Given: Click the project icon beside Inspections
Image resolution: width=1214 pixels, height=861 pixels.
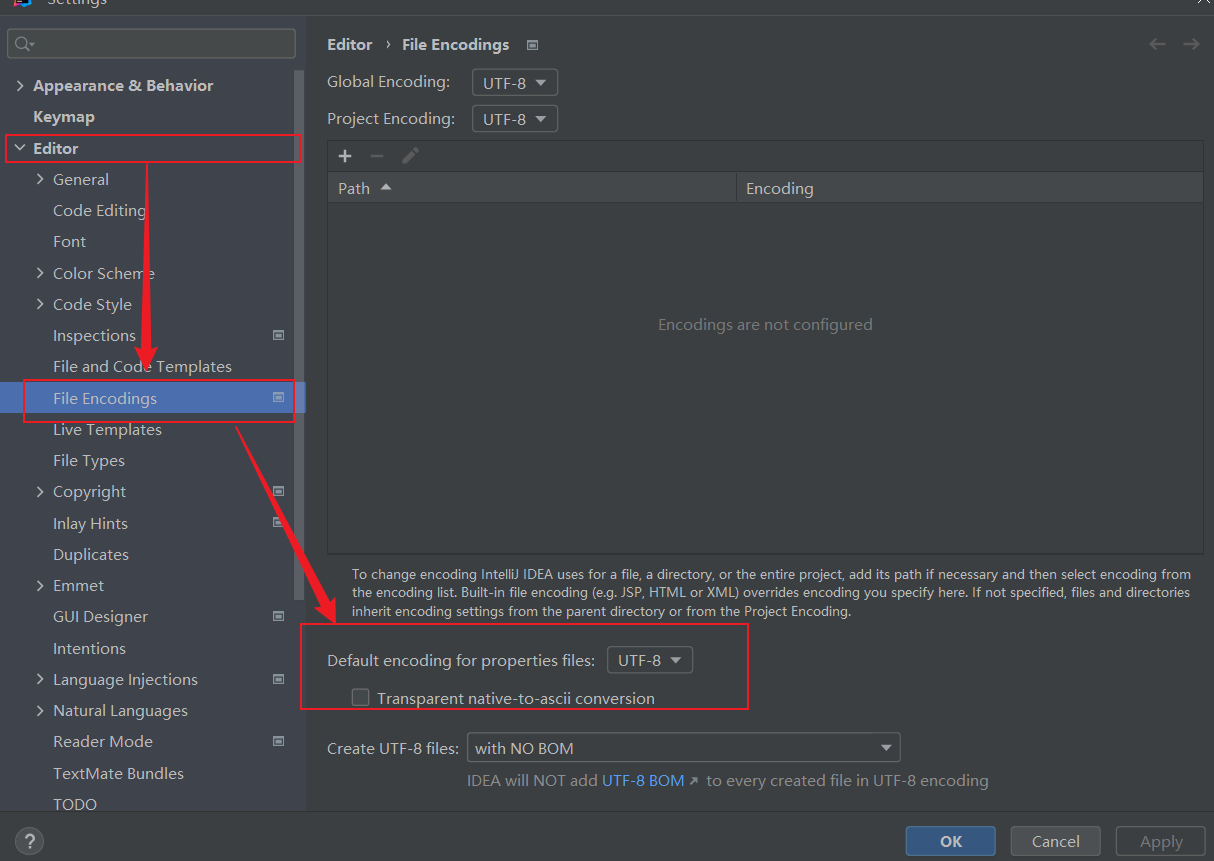Looking at the screenshot, I should coord(279,335).
